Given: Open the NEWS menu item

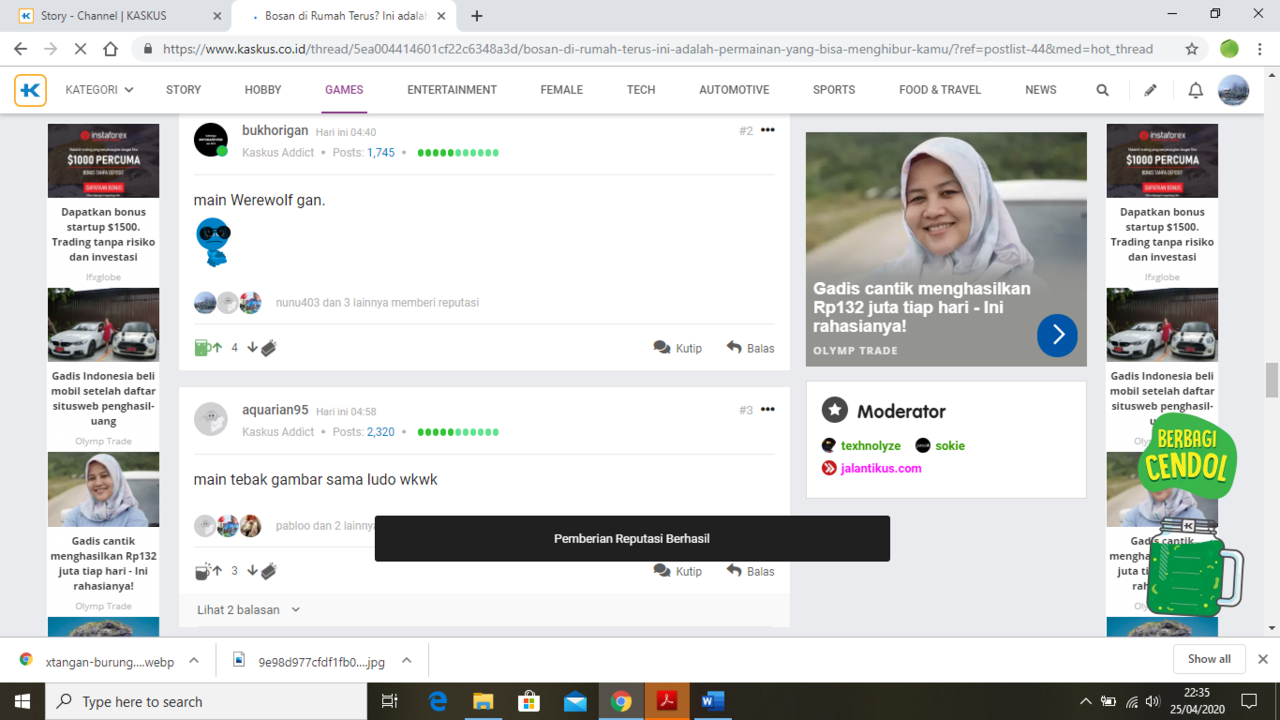Looking at the screenshot, I should pyautogui.click(x=1041, y=90).
